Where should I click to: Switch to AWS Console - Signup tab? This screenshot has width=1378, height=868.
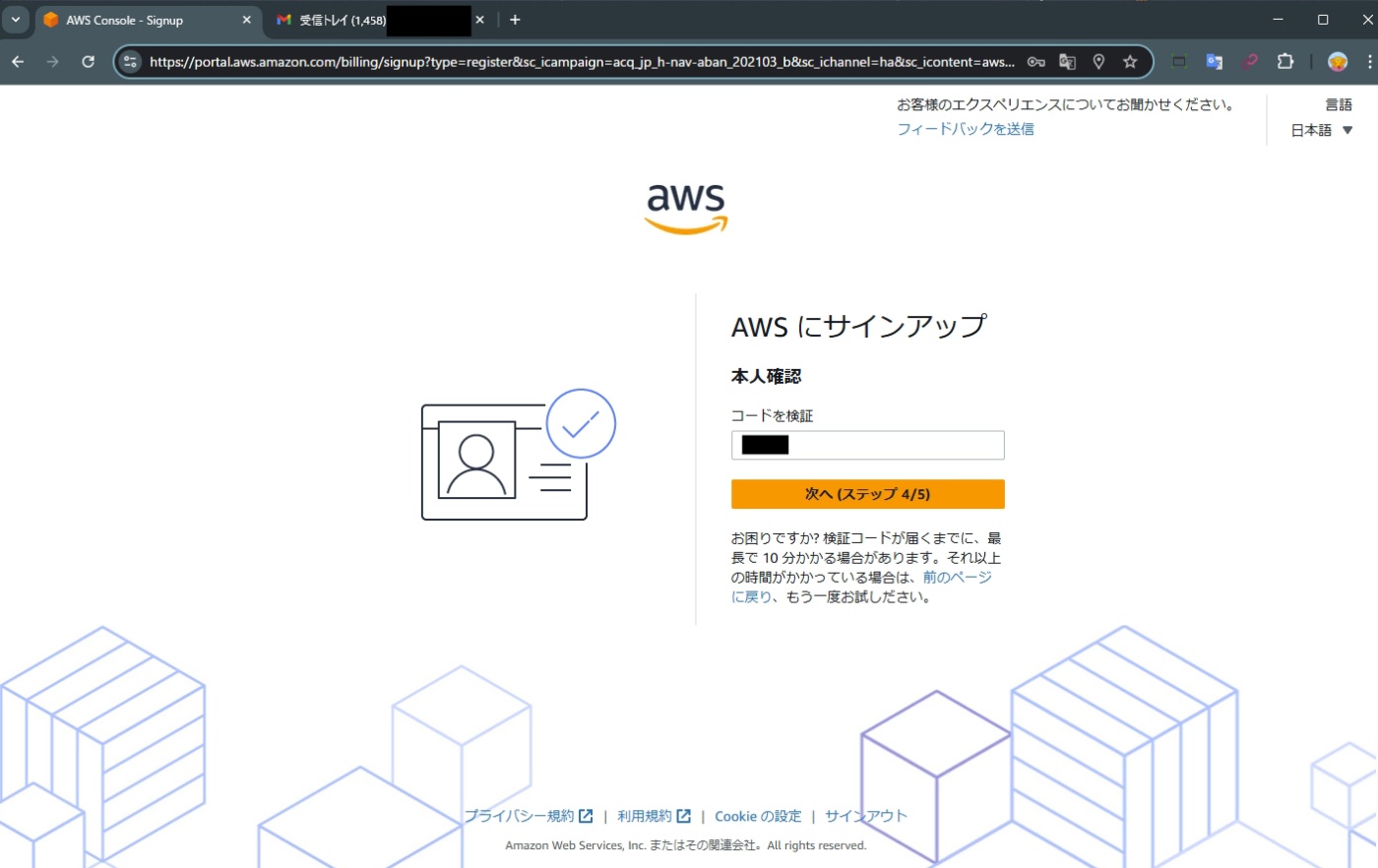point(148,20)
